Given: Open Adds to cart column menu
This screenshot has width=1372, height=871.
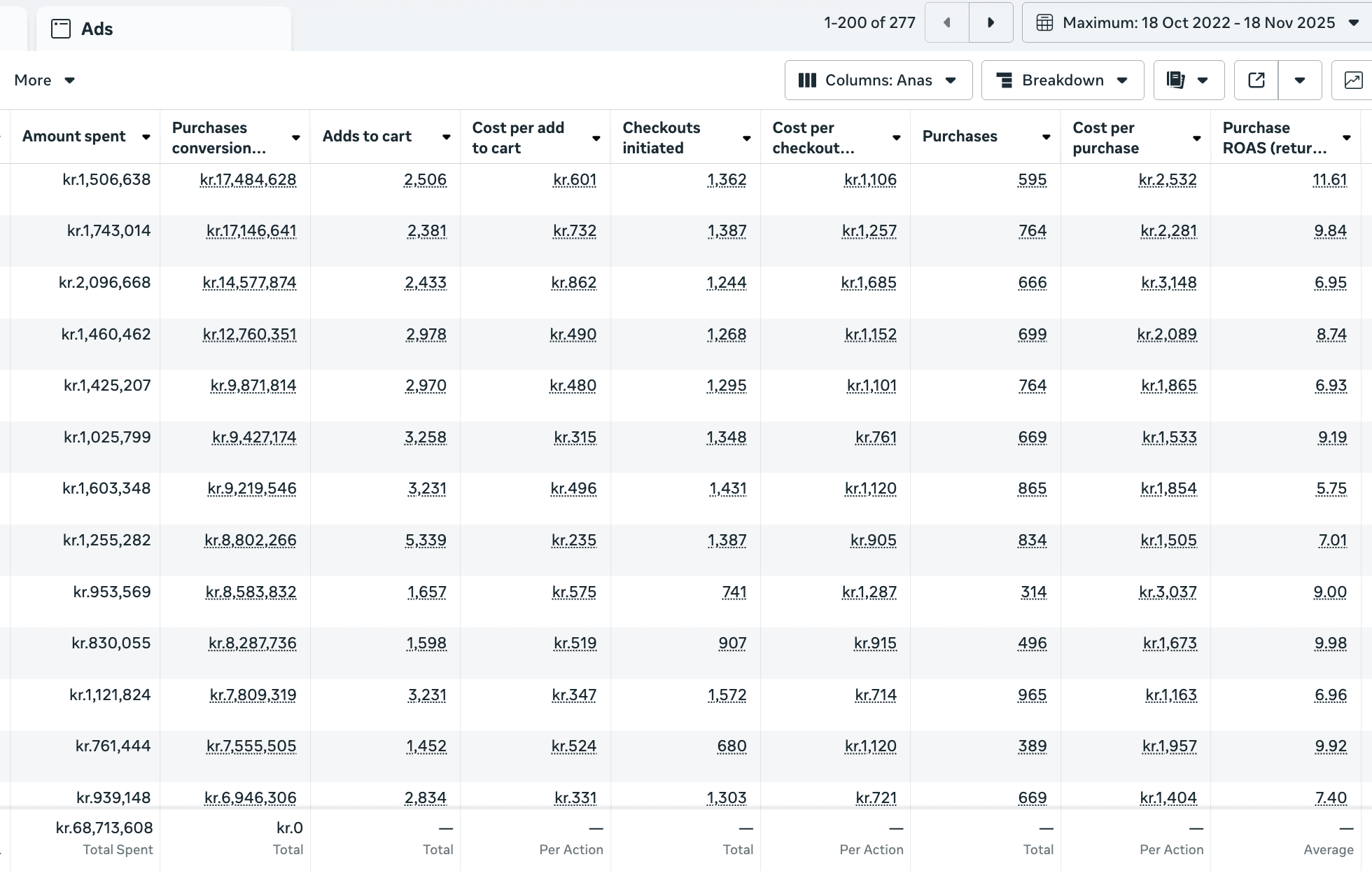Looking at the screenshot, I should 446,137.
